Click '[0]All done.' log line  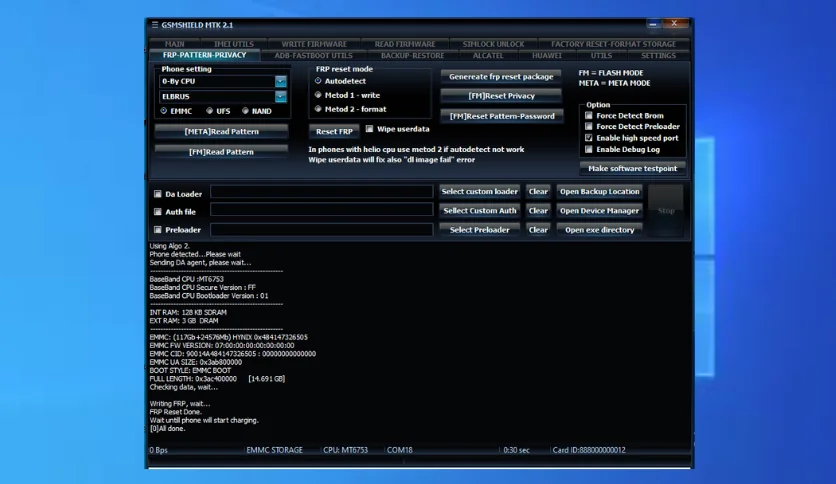click(167, 429)
